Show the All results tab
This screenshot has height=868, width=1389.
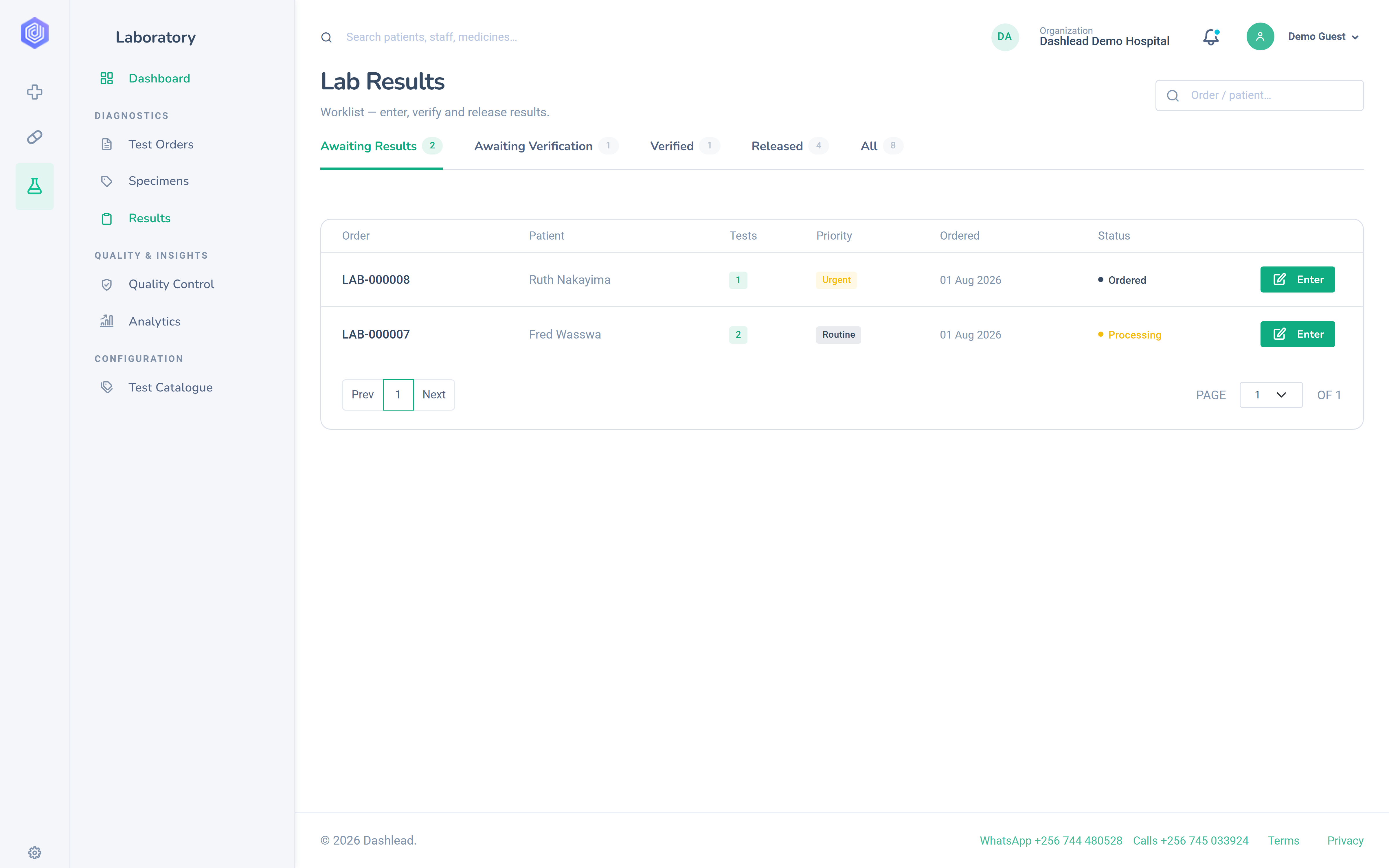(882, 146)
